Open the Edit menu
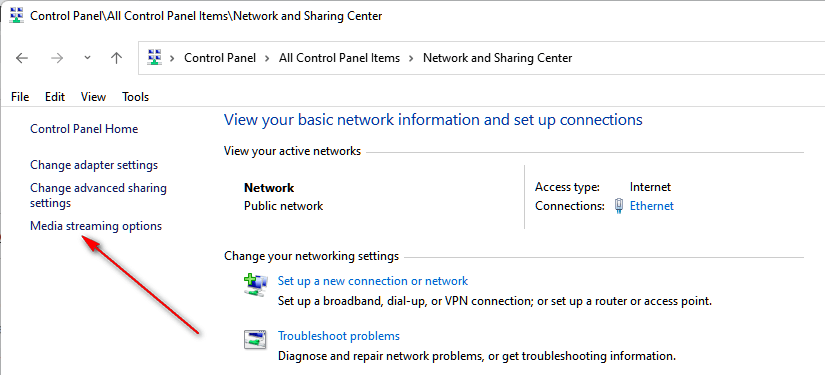Image resolution: width=825 pixels, height=375 pixels. tap(55, 97)
